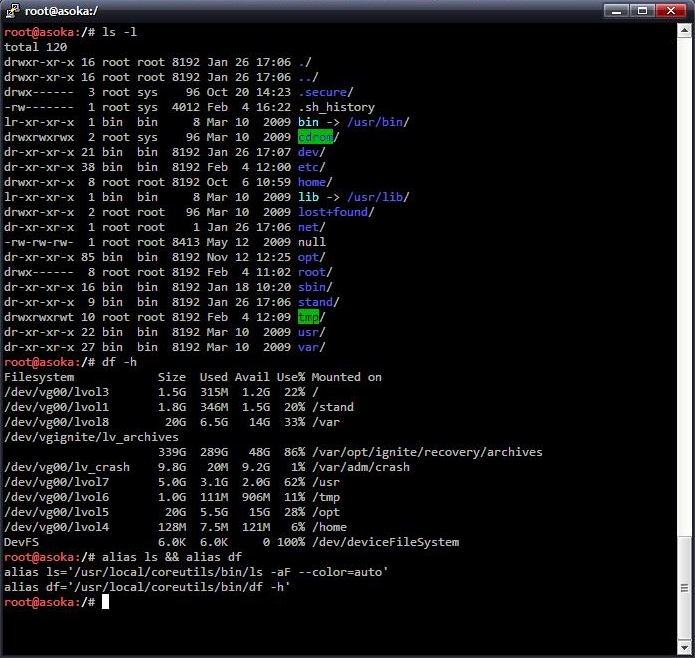Click the drwxrwxrwt permissions string

39,317
